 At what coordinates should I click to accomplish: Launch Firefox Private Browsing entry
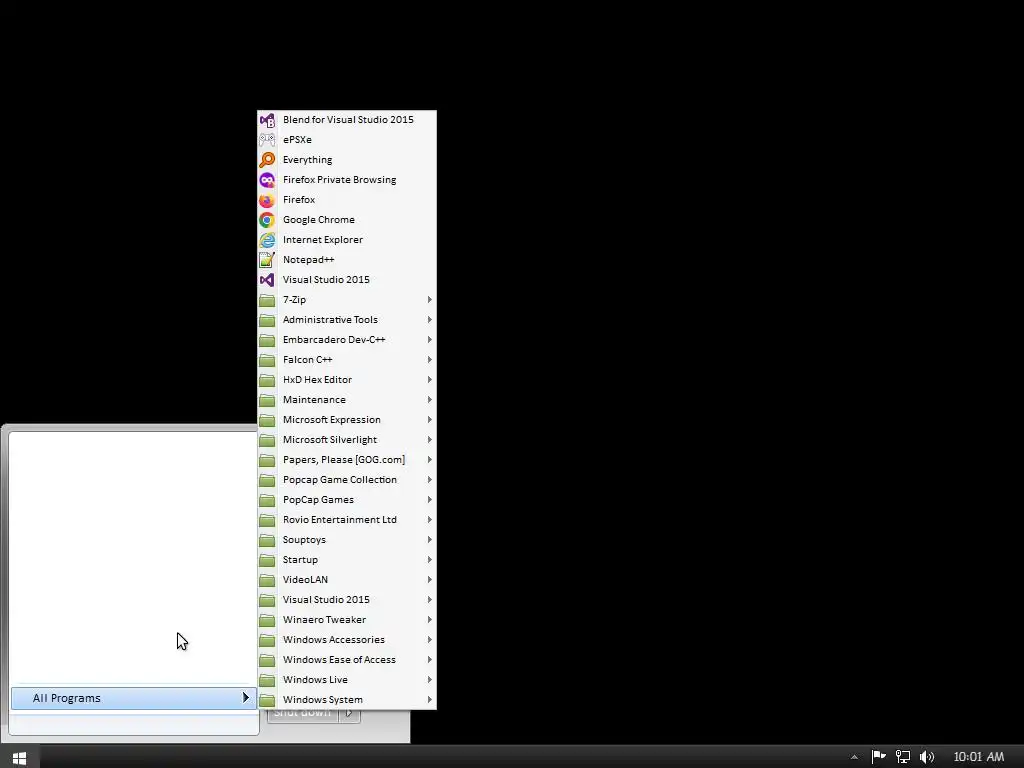tap(347, 180)
